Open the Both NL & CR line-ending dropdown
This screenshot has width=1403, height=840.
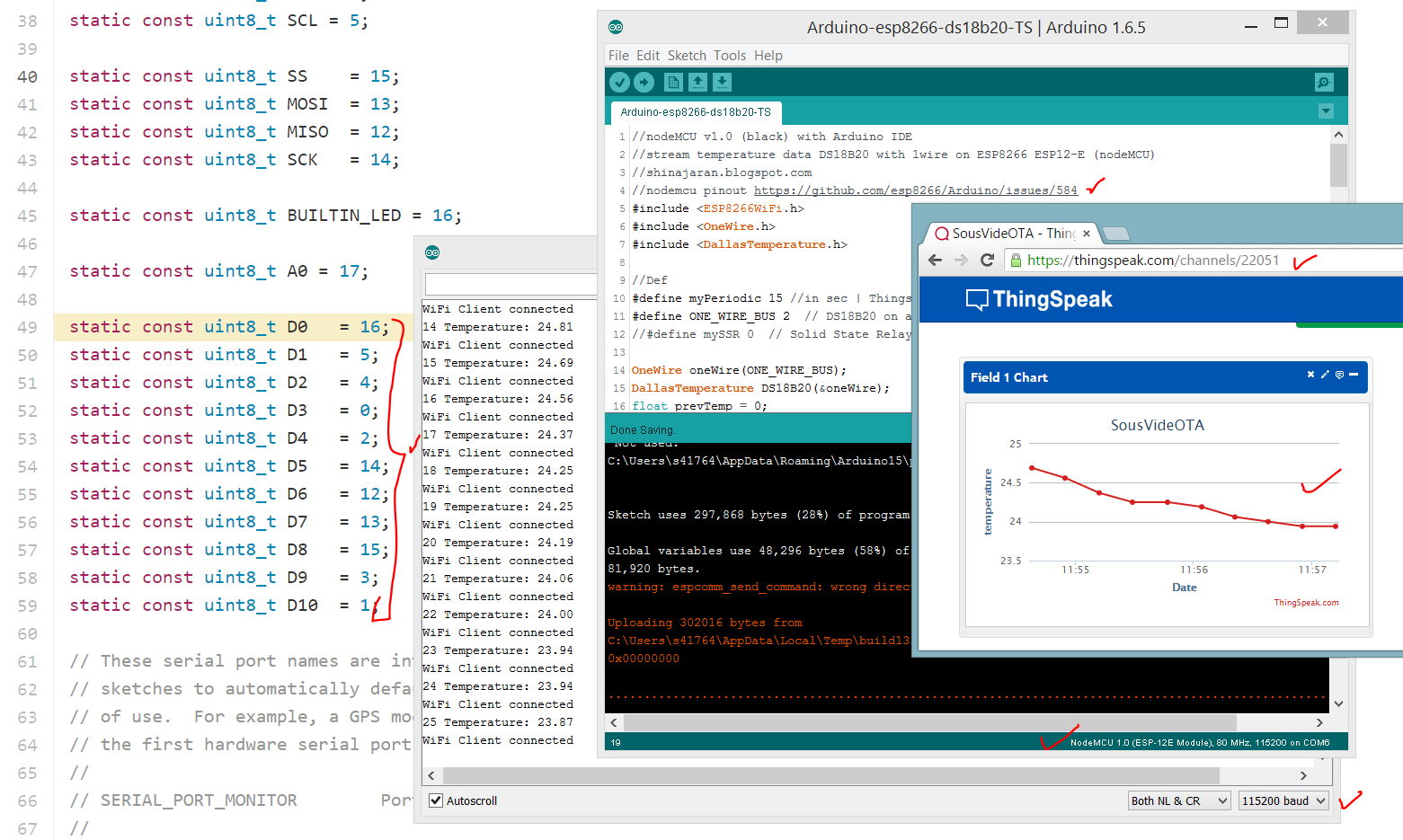tap(1179, 800)
